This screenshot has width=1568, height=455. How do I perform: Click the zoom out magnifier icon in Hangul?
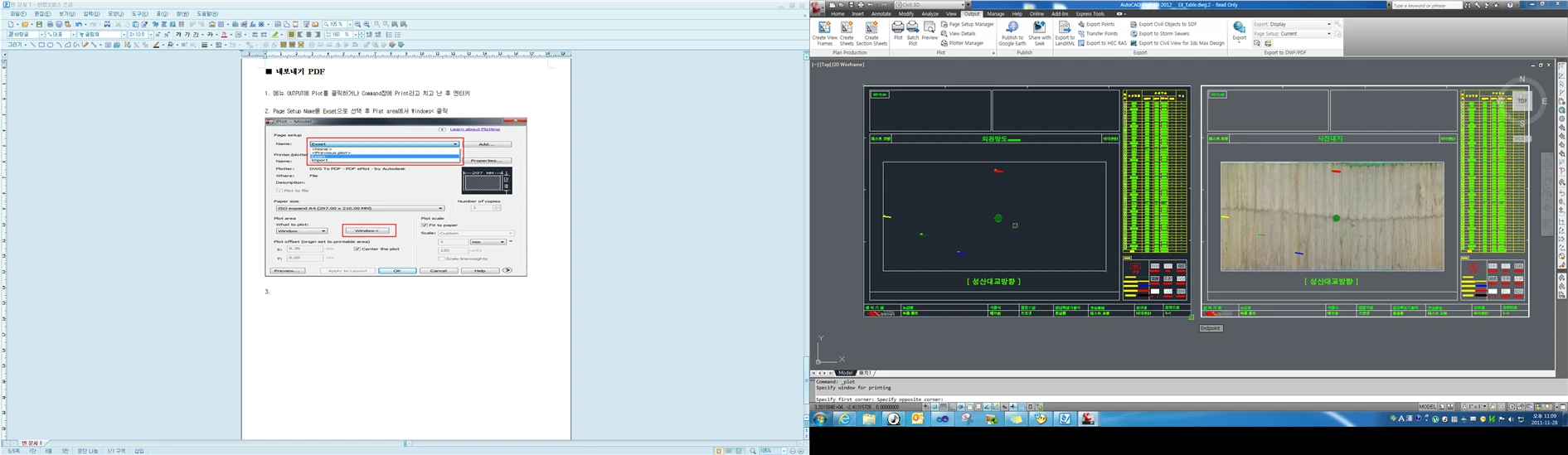357,24
